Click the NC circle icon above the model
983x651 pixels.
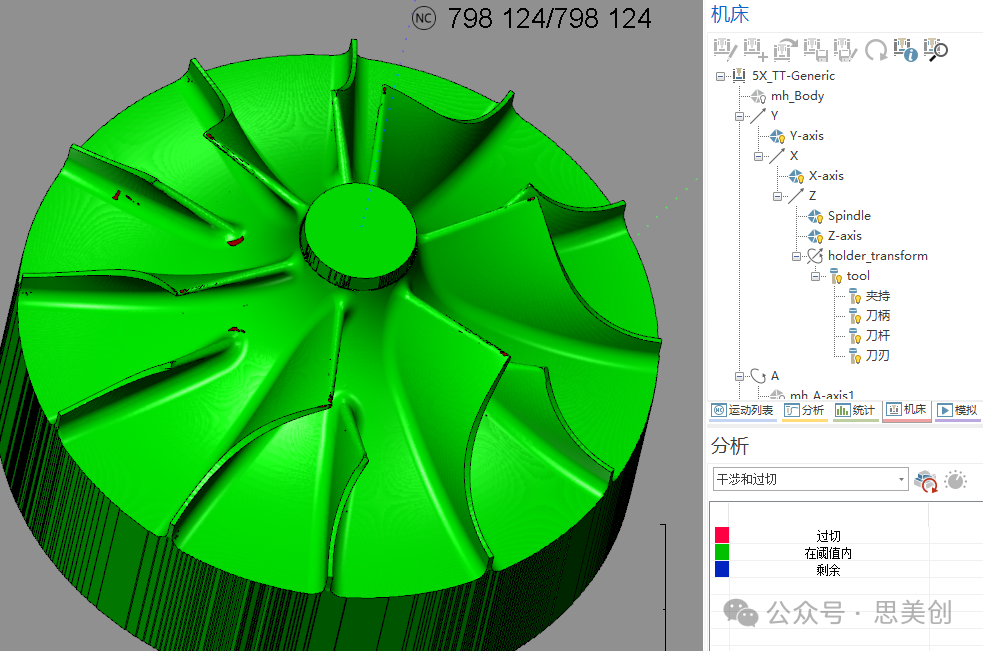click(x=424, y=18)
